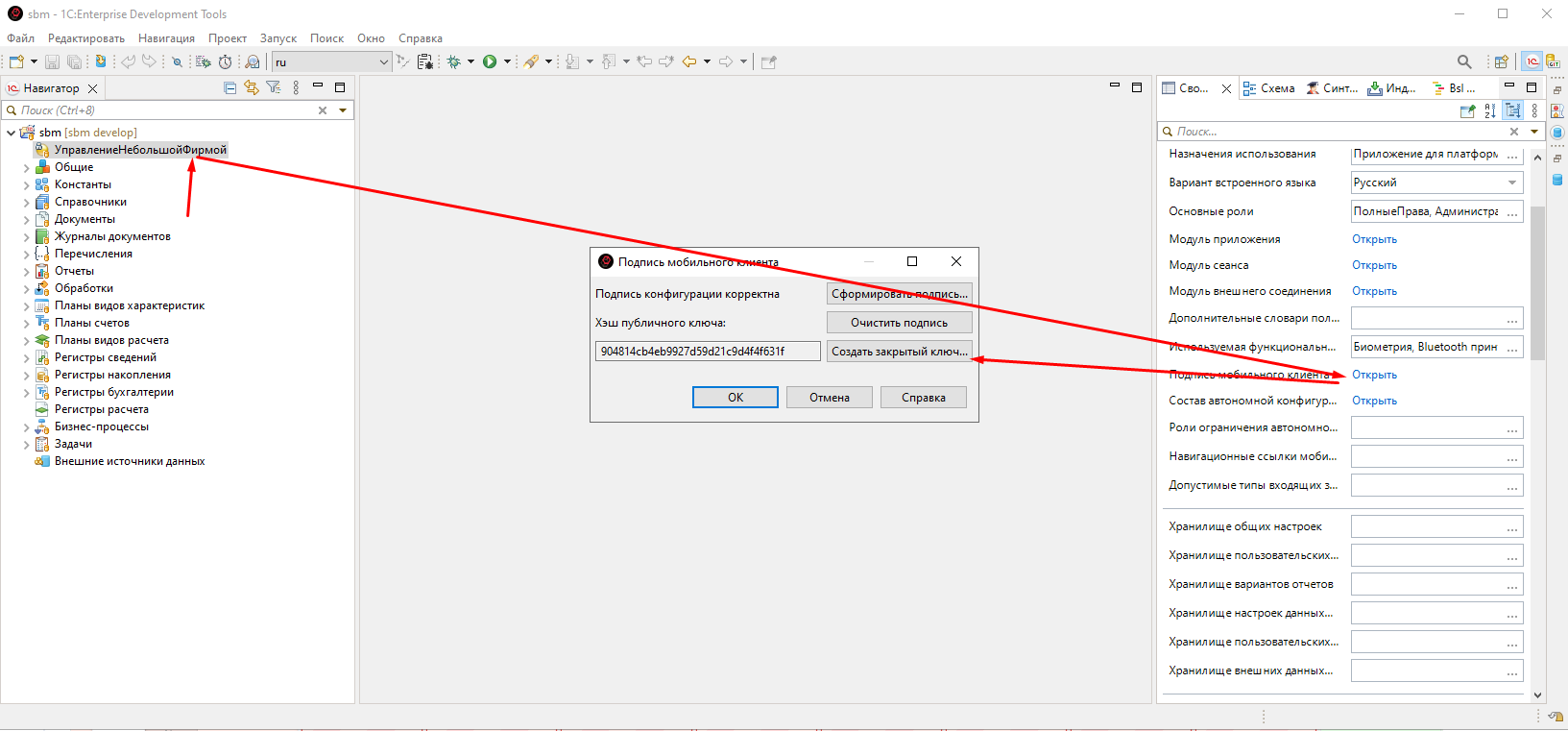Click the Debug bug icon in toolbar
Viewport: 1568px width, 731px height.
454,61
